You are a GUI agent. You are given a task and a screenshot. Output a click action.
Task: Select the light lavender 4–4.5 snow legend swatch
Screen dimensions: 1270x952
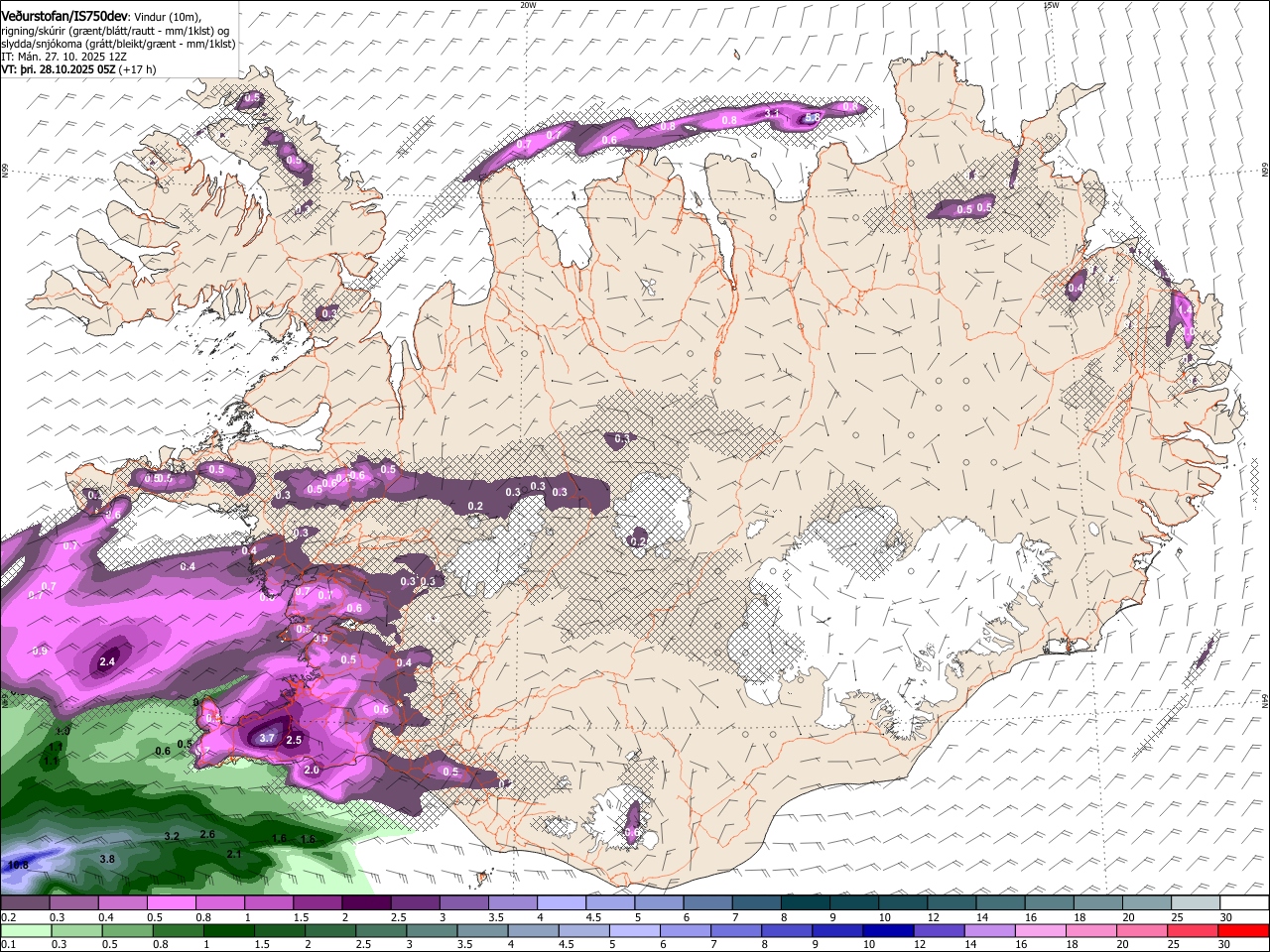pyautogui.click(x=560, y=903)
